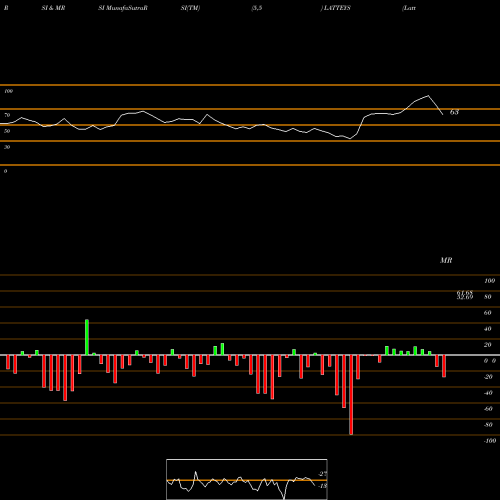Click the "(5,5" parameter text in the header
This screenshot has height=500, width=500.
point(257,8)
